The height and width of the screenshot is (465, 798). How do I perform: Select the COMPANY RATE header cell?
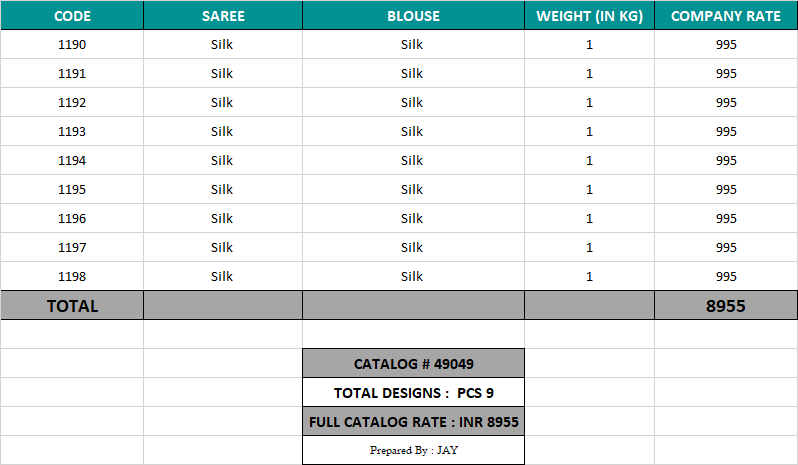tap(726, 16)
